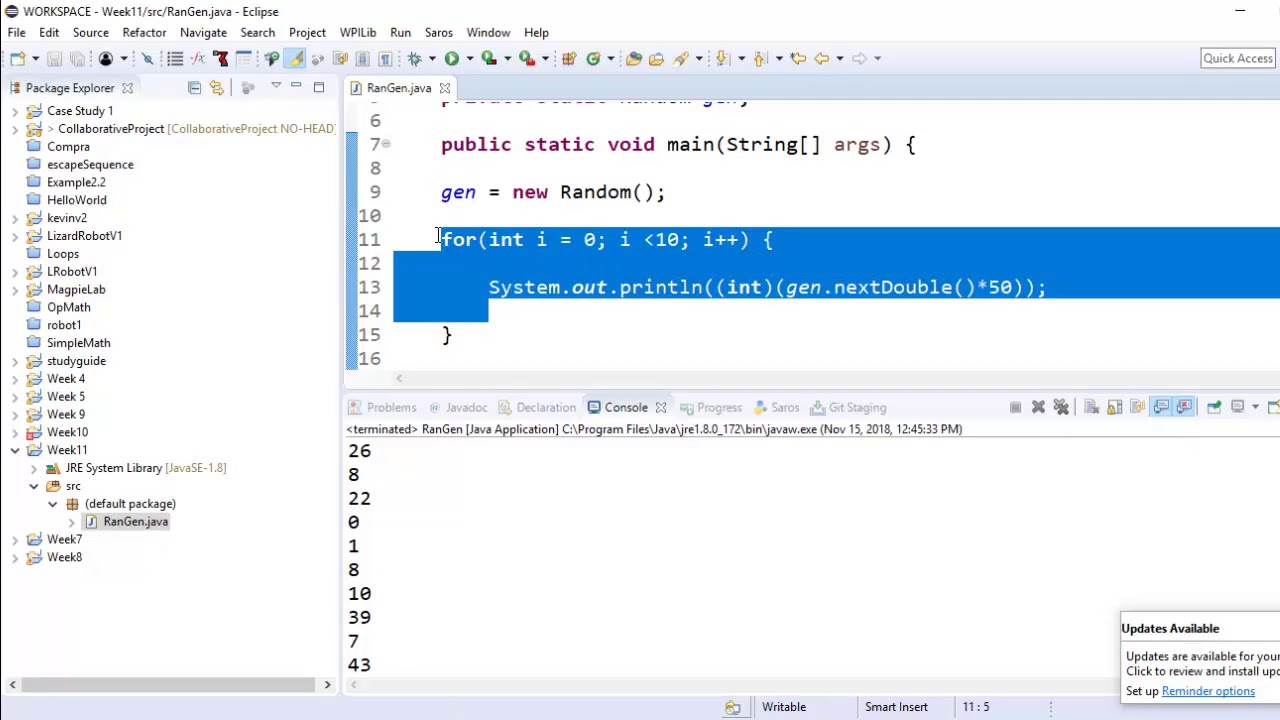Close the RanGen.java editor tab
1280x720 pixels.
coord(444,88)
